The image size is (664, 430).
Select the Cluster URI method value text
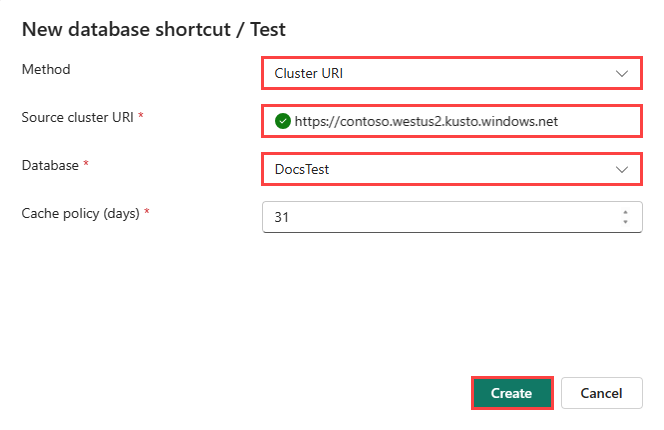coord(309,73)
